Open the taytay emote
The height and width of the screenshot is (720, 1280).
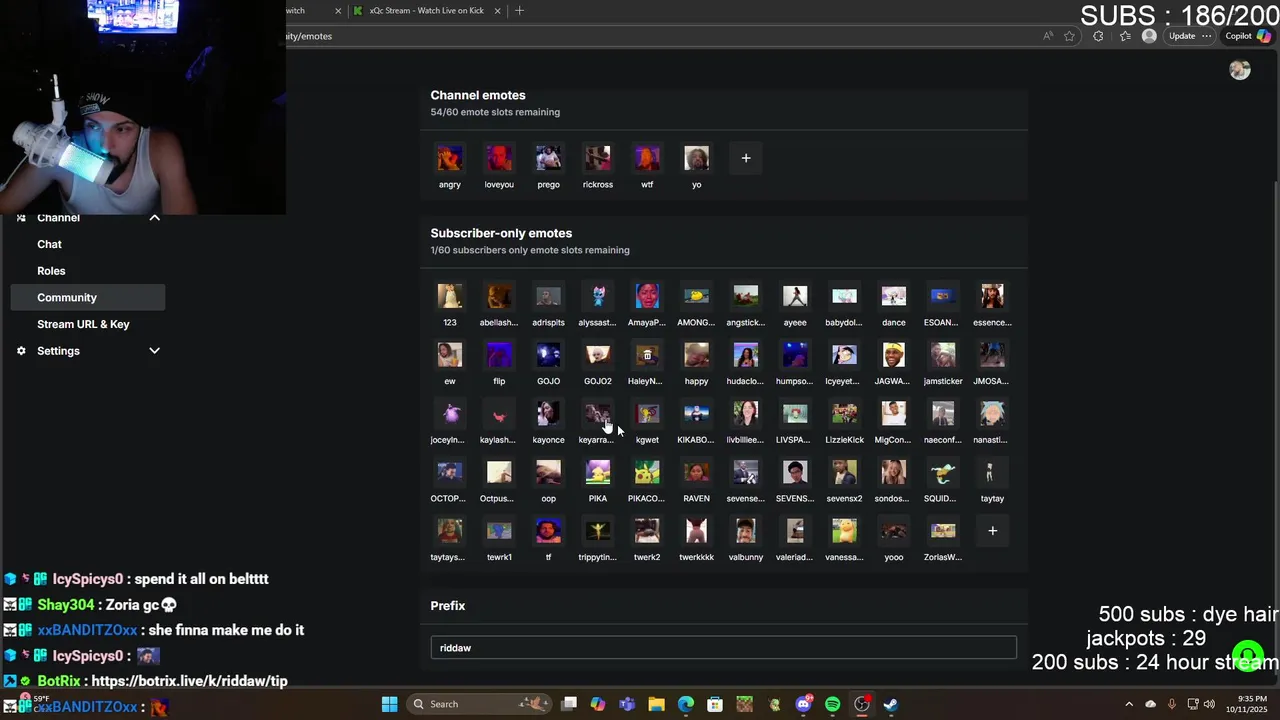click(x=992, y=472)
